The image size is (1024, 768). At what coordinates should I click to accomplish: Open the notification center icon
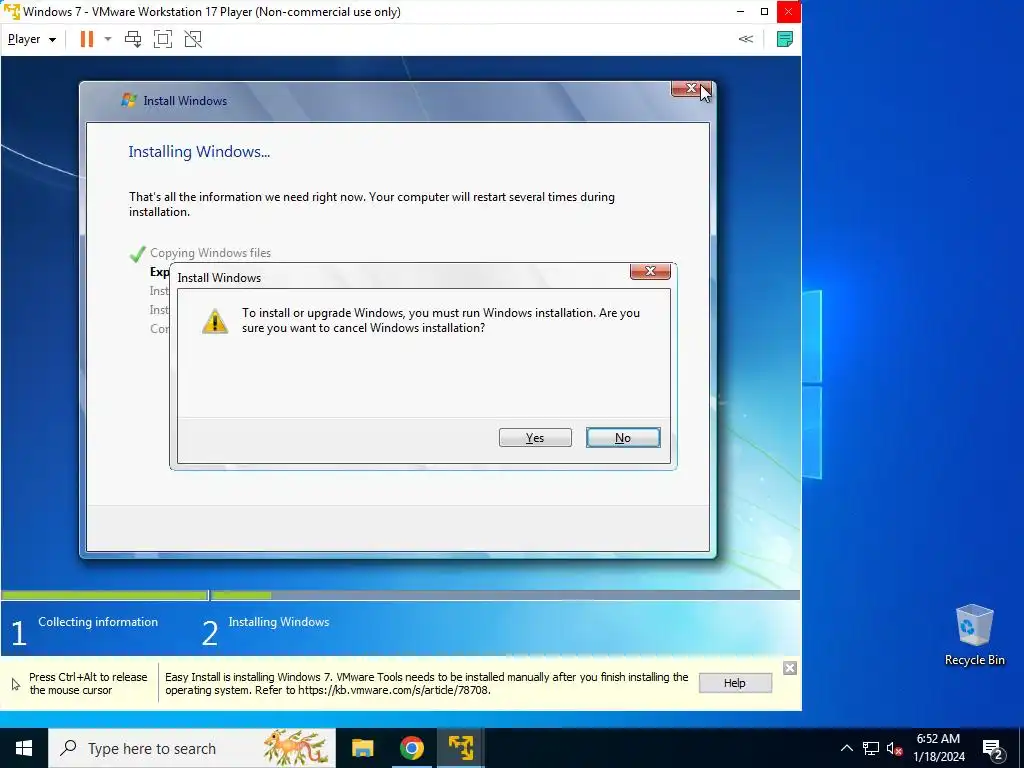point(993,749)
